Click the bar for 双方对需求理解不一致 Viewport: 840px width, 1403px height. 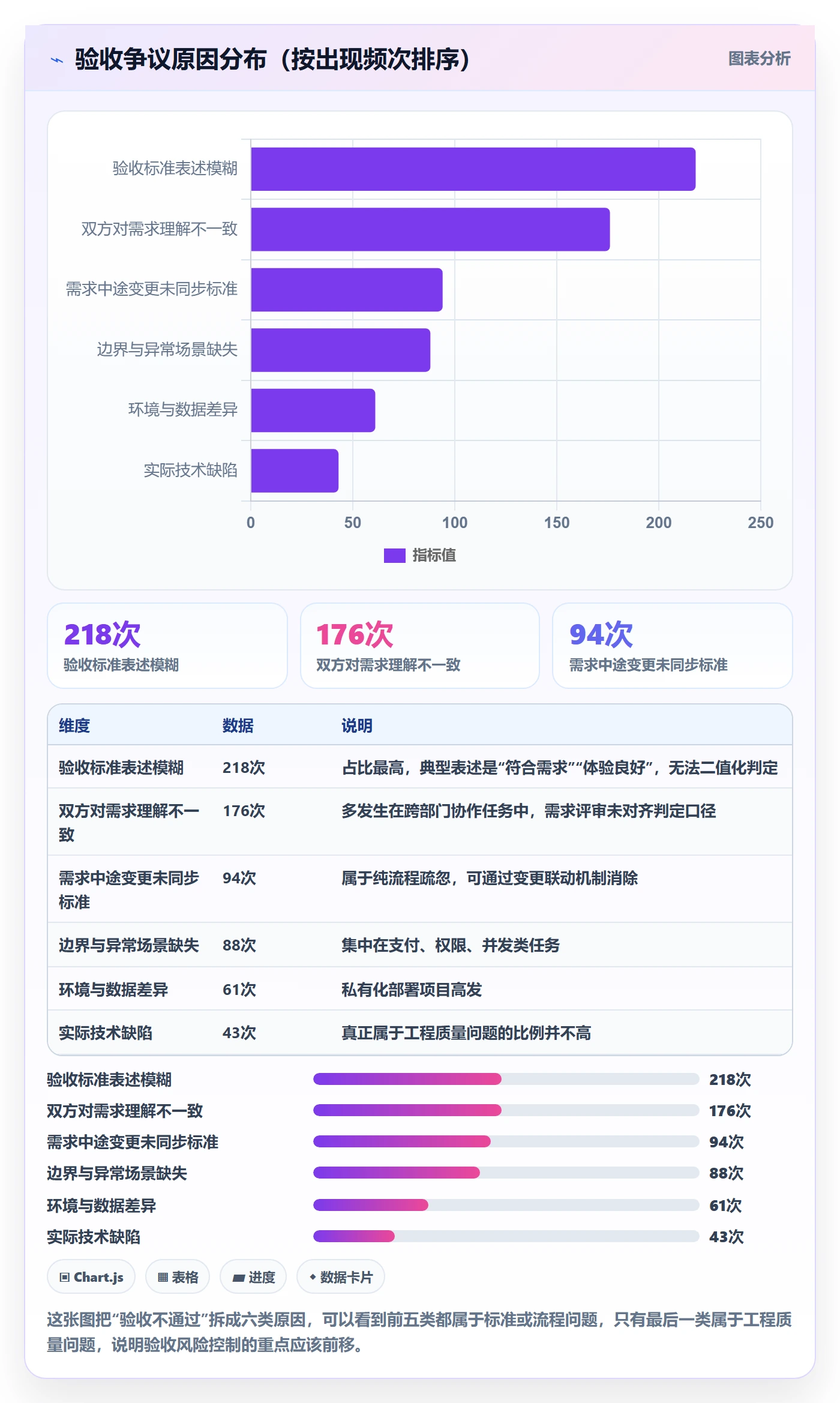coord(430,229)
